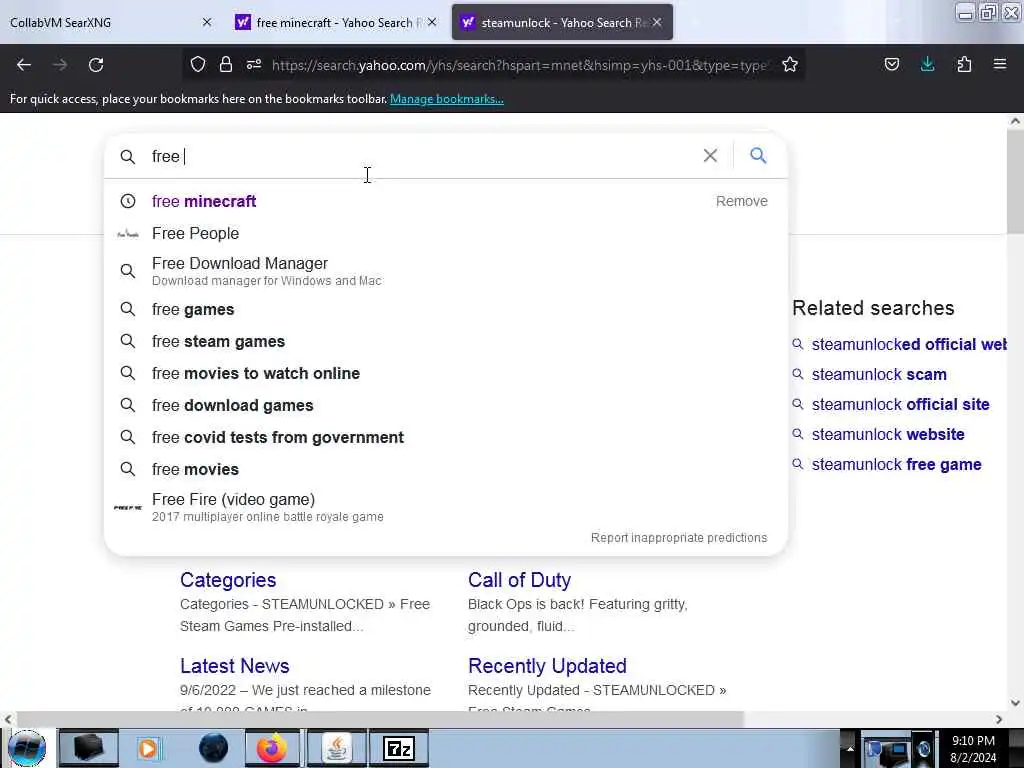Remove the free minecraft history entry
This screenshot has height=768, width=1024.
pyautogui.click(x=742, y=201)
